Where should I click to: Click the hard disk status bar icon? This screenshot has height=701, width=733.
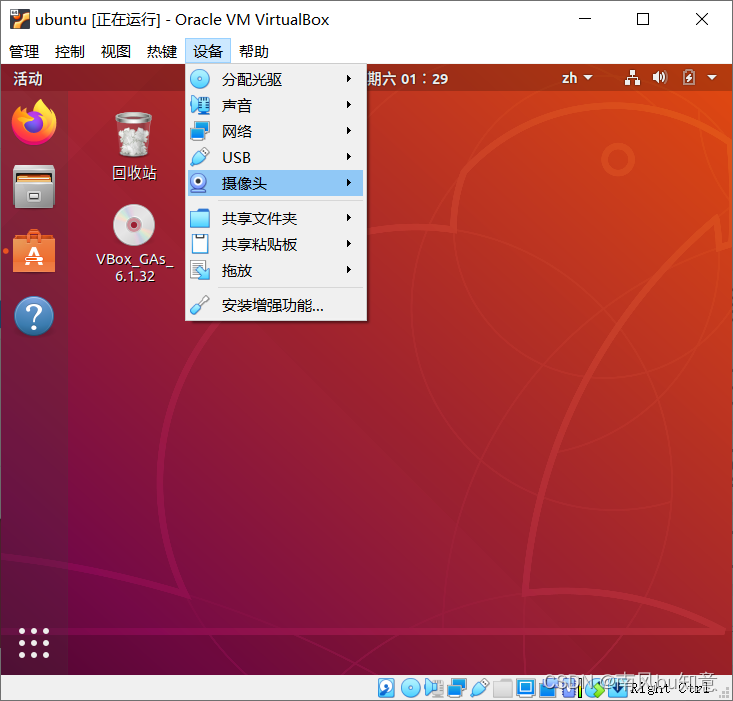(386, 688)
